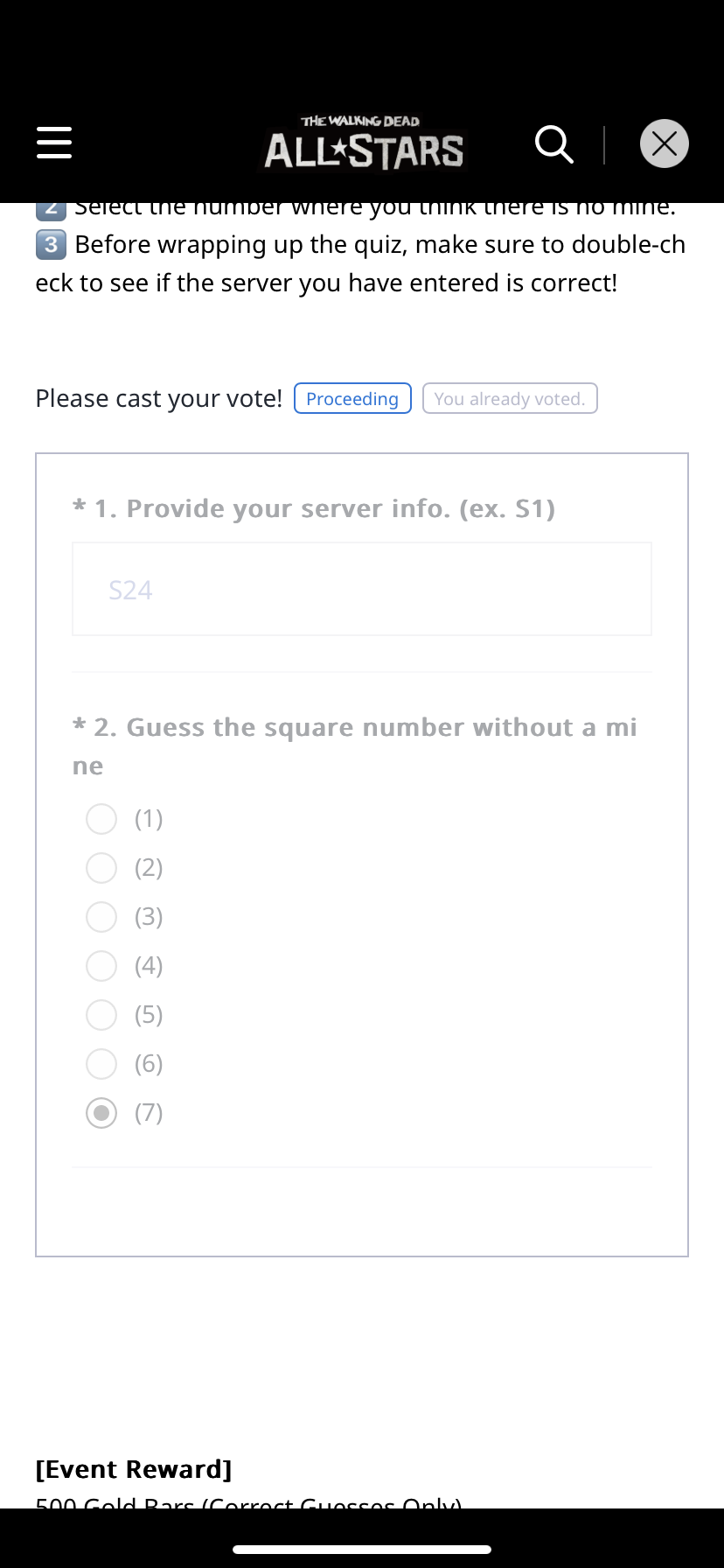Open the hamburger menu icon

54,143
